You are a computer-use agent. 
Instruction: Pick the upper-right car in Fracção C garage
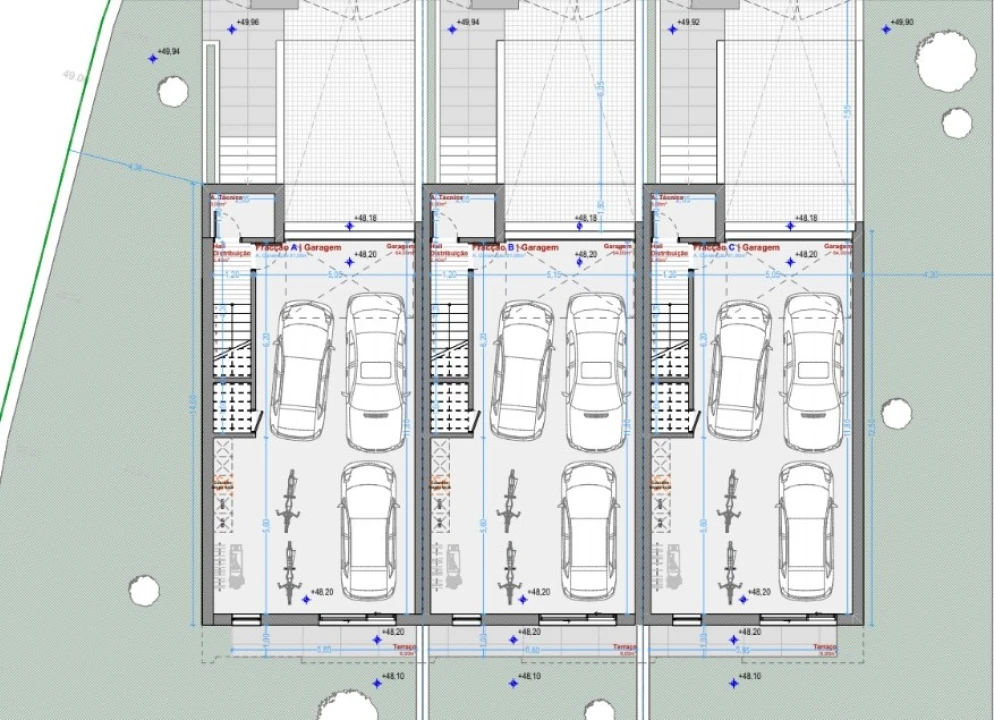pos(811,368)
